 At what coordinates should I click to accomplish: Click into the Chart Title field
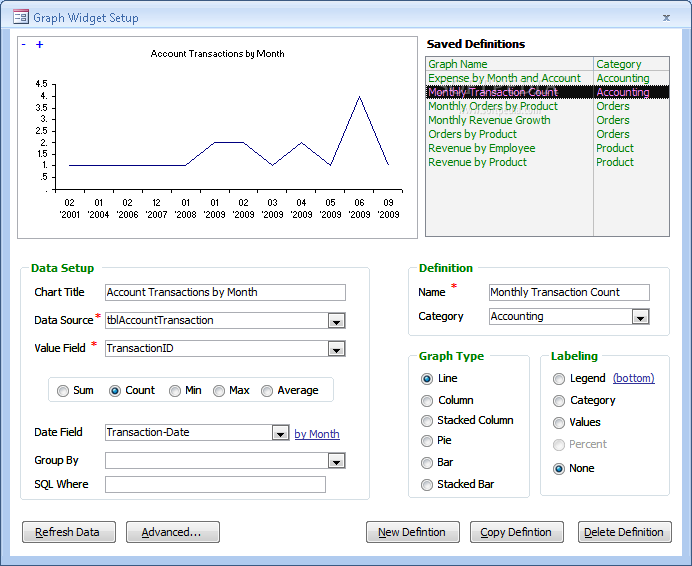coord(225,292)
